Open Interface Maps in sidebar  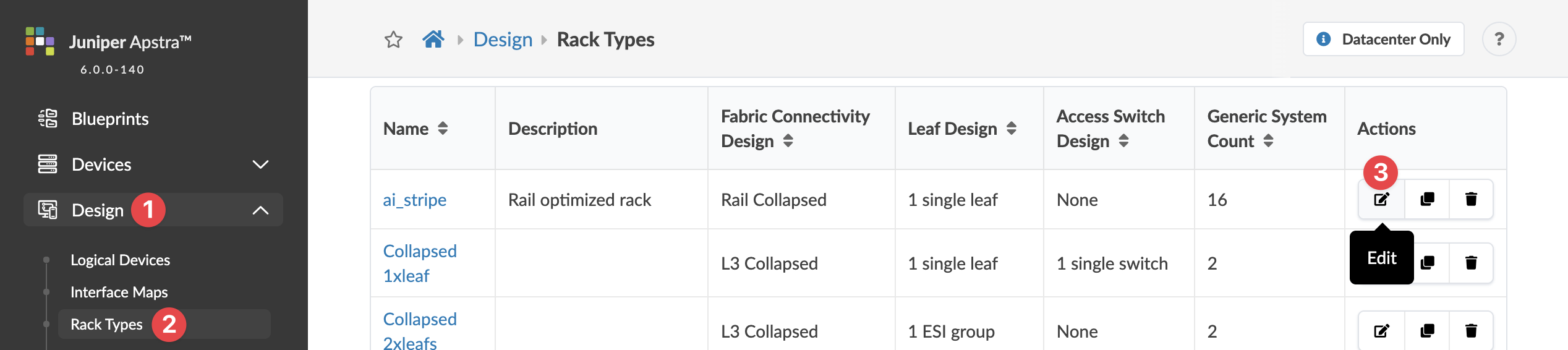tap(119, 292)
